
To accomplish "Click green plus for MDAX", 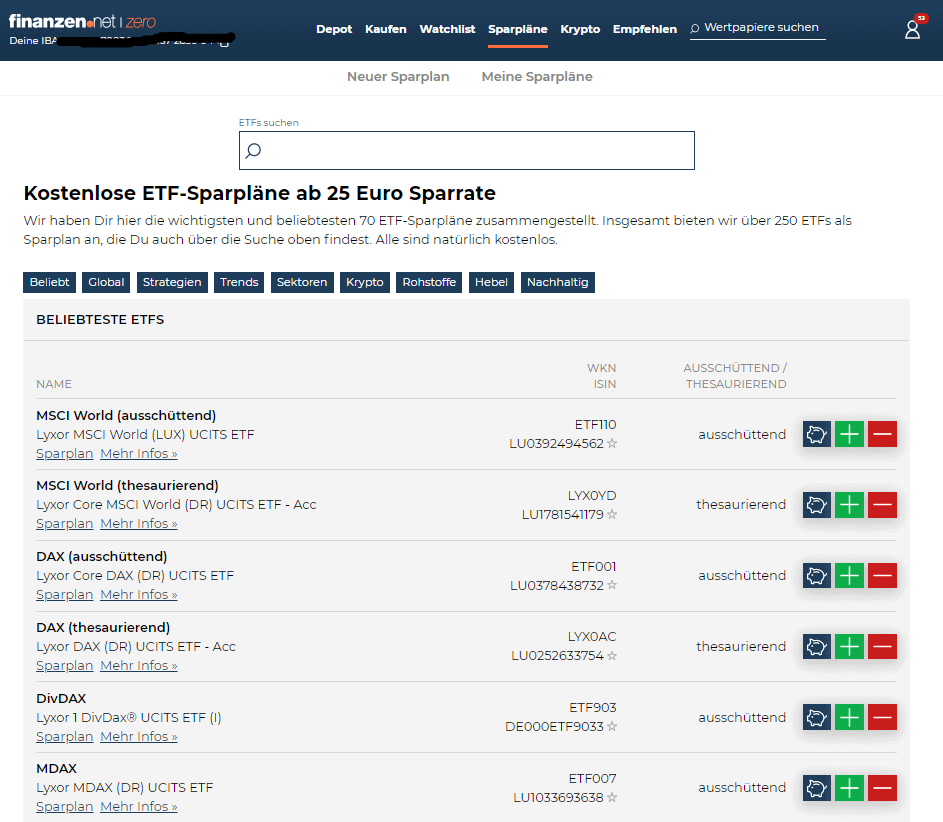I will click(x=849, y=788).
